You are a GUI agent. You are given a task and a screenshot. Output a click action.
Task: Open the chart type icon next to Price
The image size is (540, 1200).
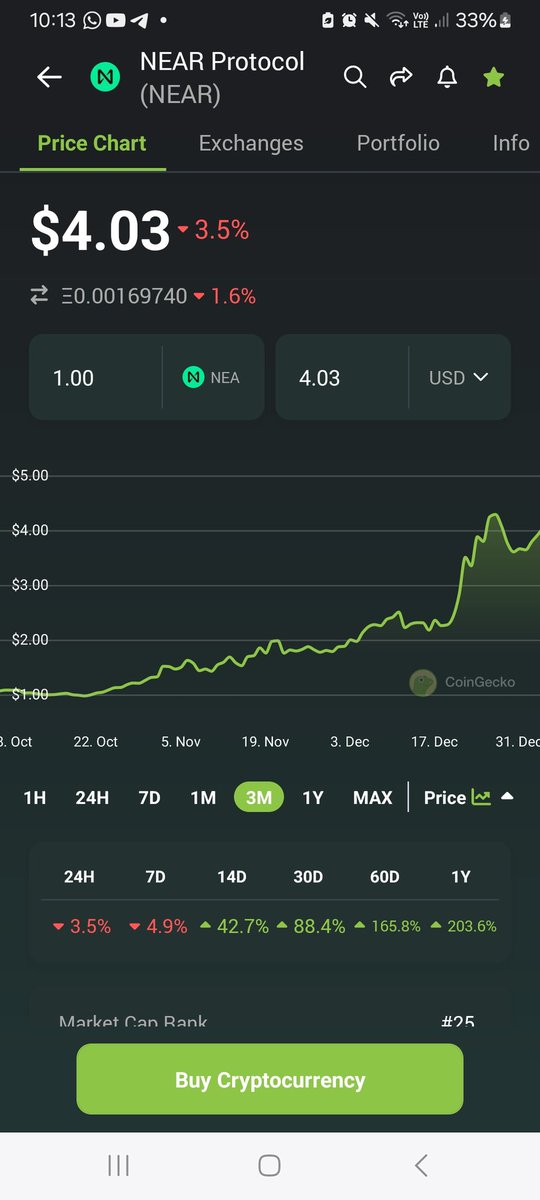(x=481, y=797)
